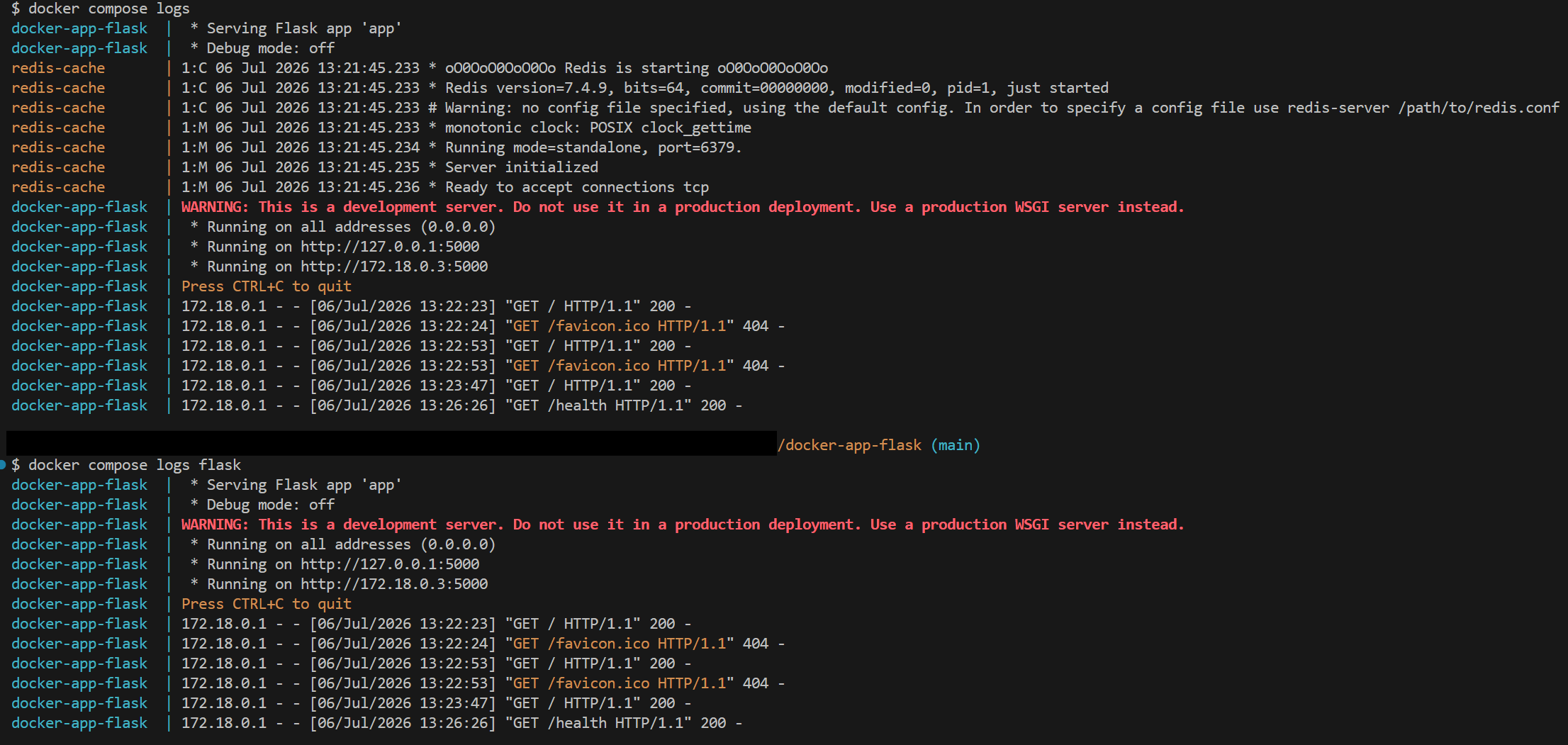Viewport: 1568px width, 745px height.
Task: Click the blacked-out redacted path bar
Action: (x=391, y=444)
